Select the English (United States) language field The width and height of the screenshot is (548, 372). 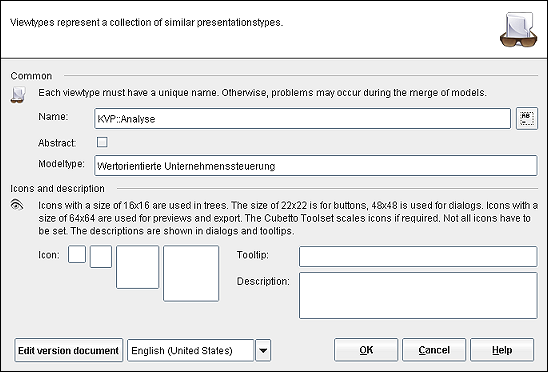190,350
